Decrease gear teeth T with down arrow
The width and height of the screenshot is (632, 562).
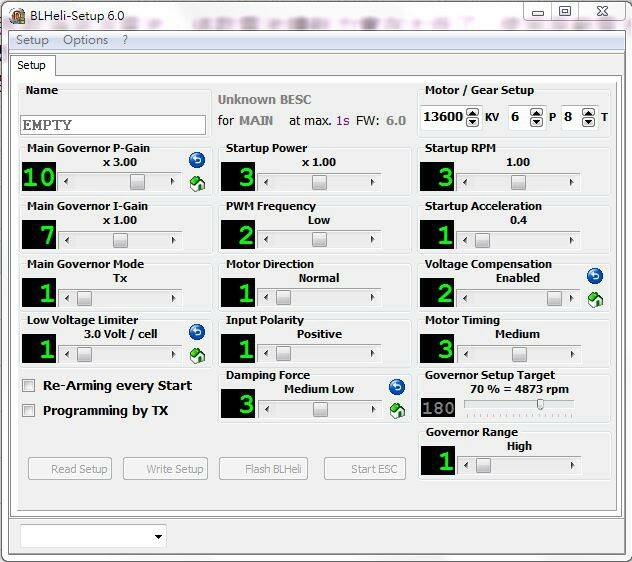[x=588, y=122]
